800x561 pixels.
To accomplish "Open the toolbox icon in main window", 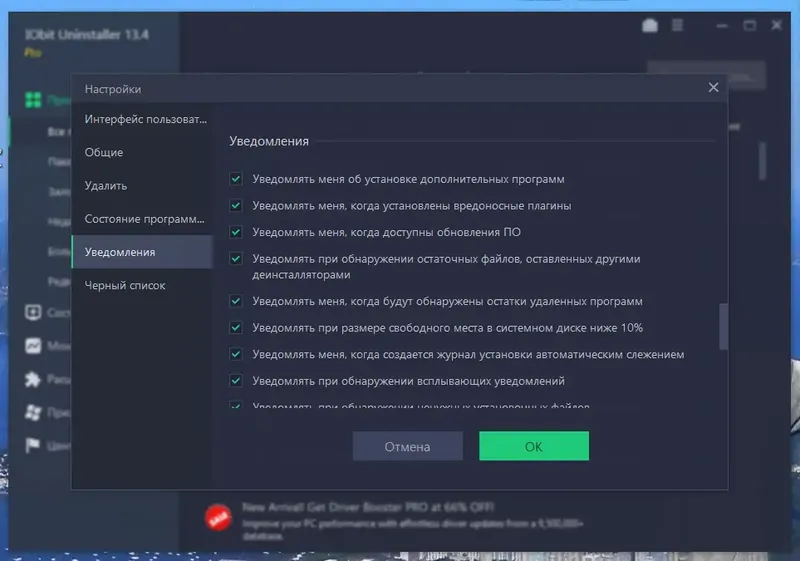I will click(x=649, y=25).
